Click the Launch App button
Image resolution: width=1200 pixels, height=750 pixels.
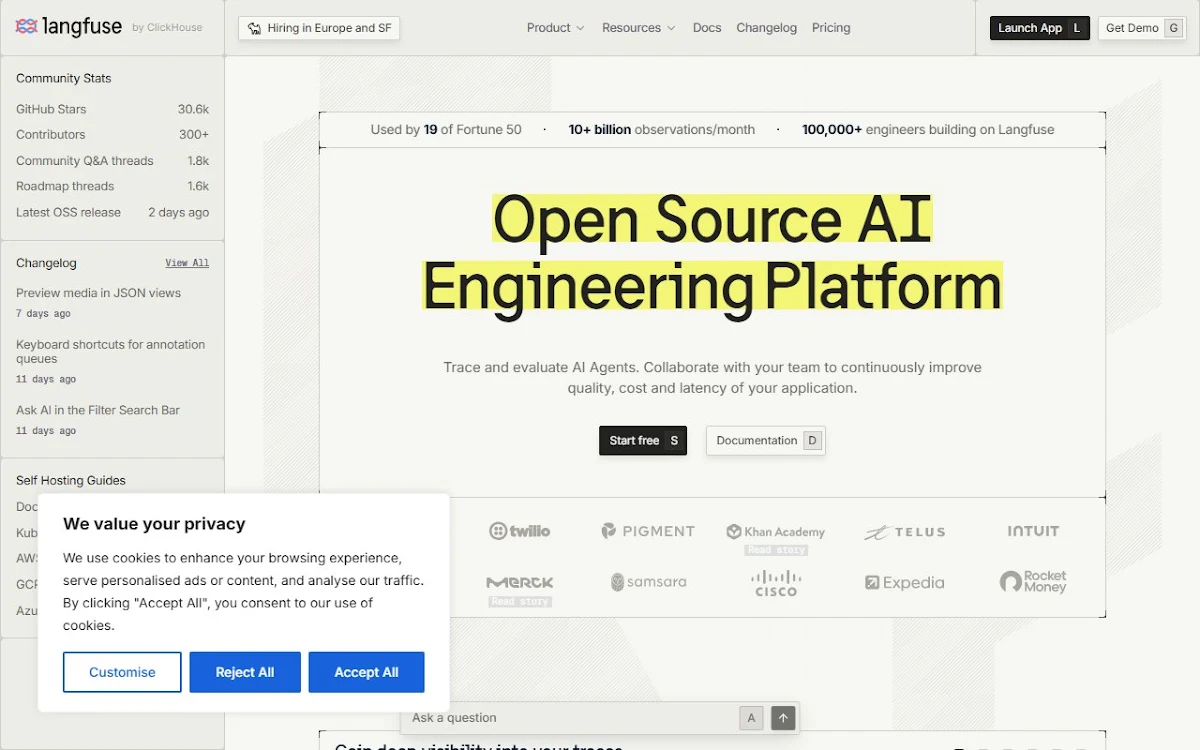tap(1040, 28)
